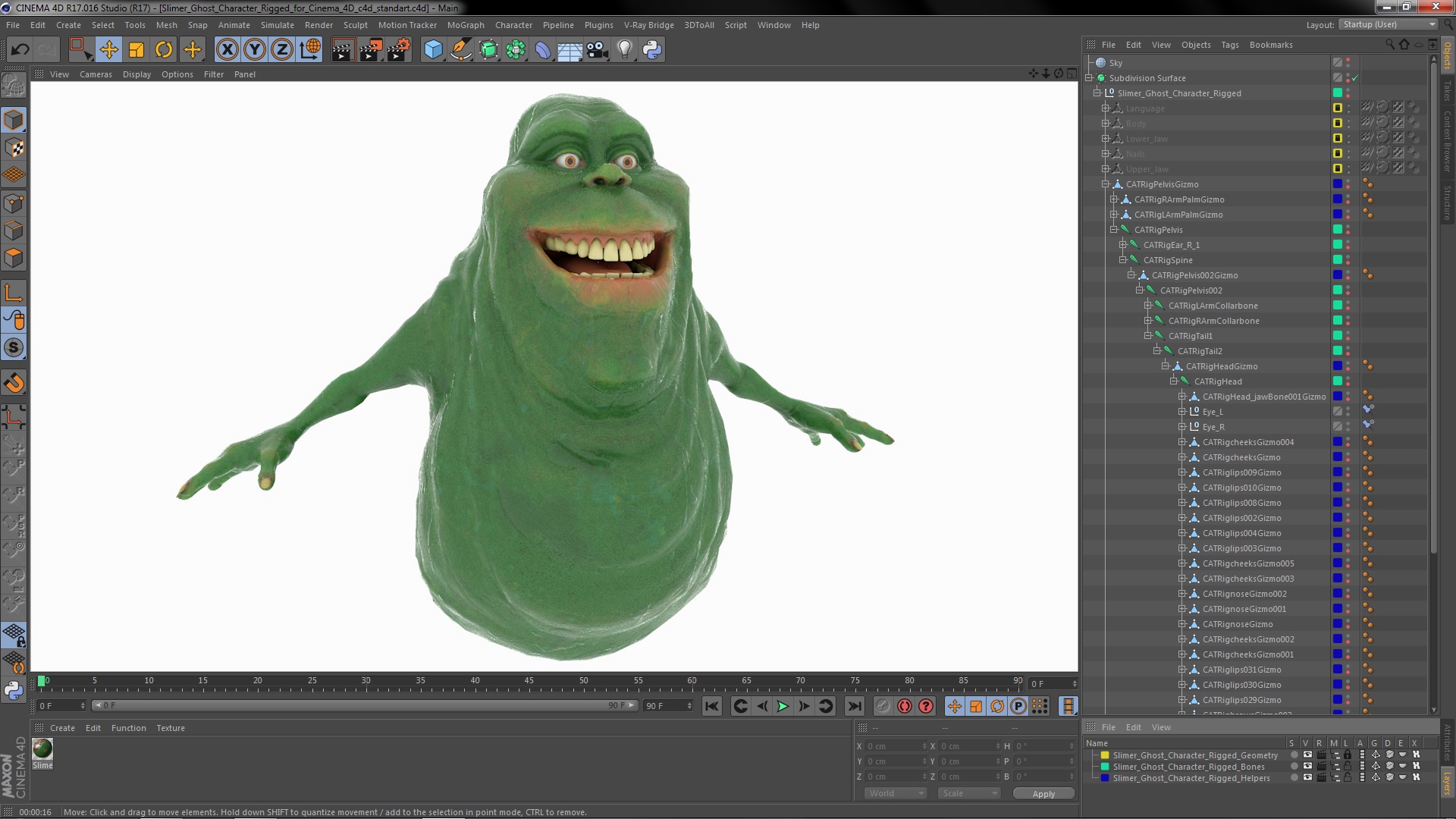Add a Light object
The width and height of the screenshot is (1456, 819).
click(x=624, y=50)
